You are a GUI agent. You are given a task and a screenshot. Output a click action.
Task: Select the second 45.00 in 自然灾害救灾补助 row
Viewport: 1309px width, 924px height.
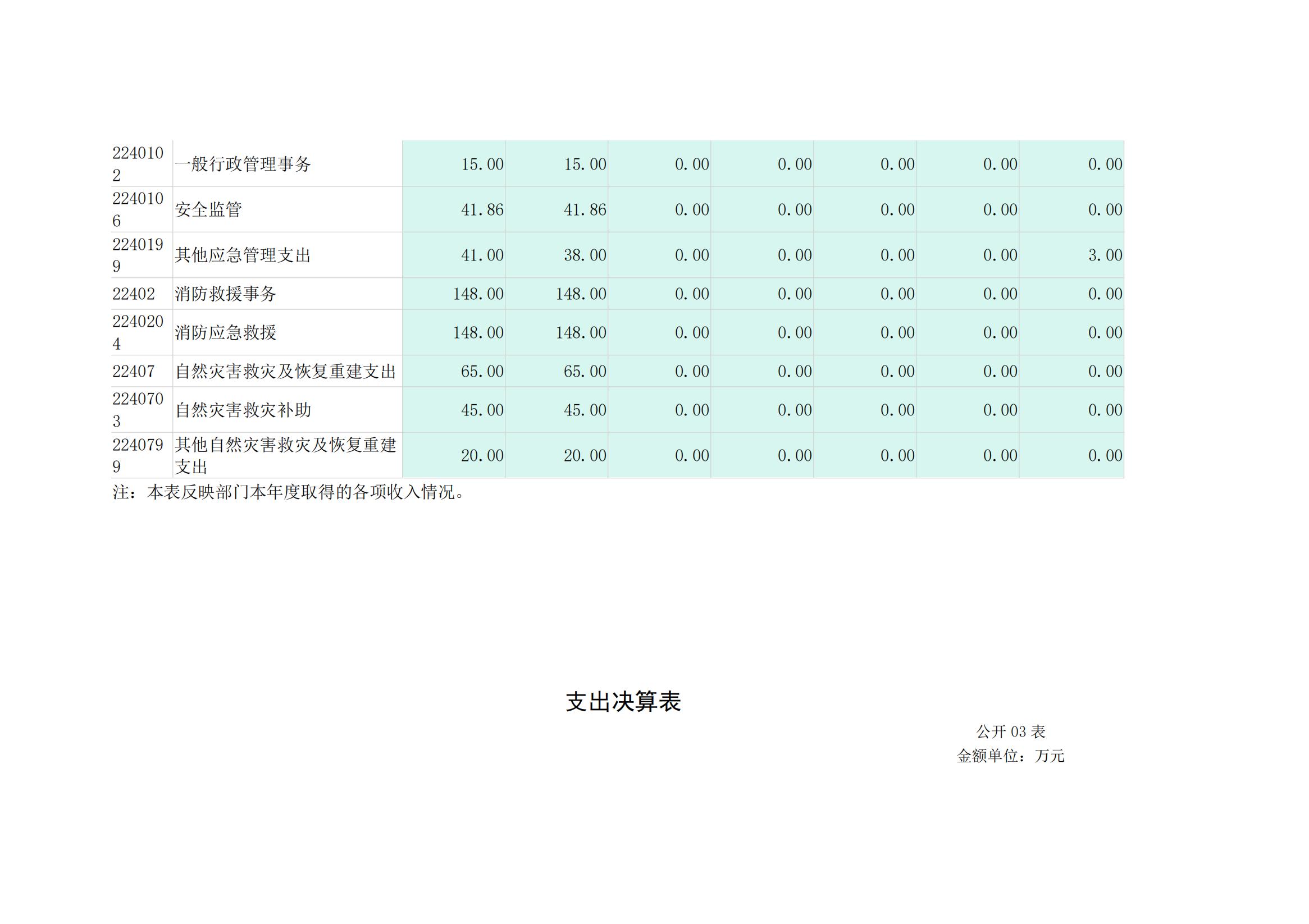[x=585, y=410]
